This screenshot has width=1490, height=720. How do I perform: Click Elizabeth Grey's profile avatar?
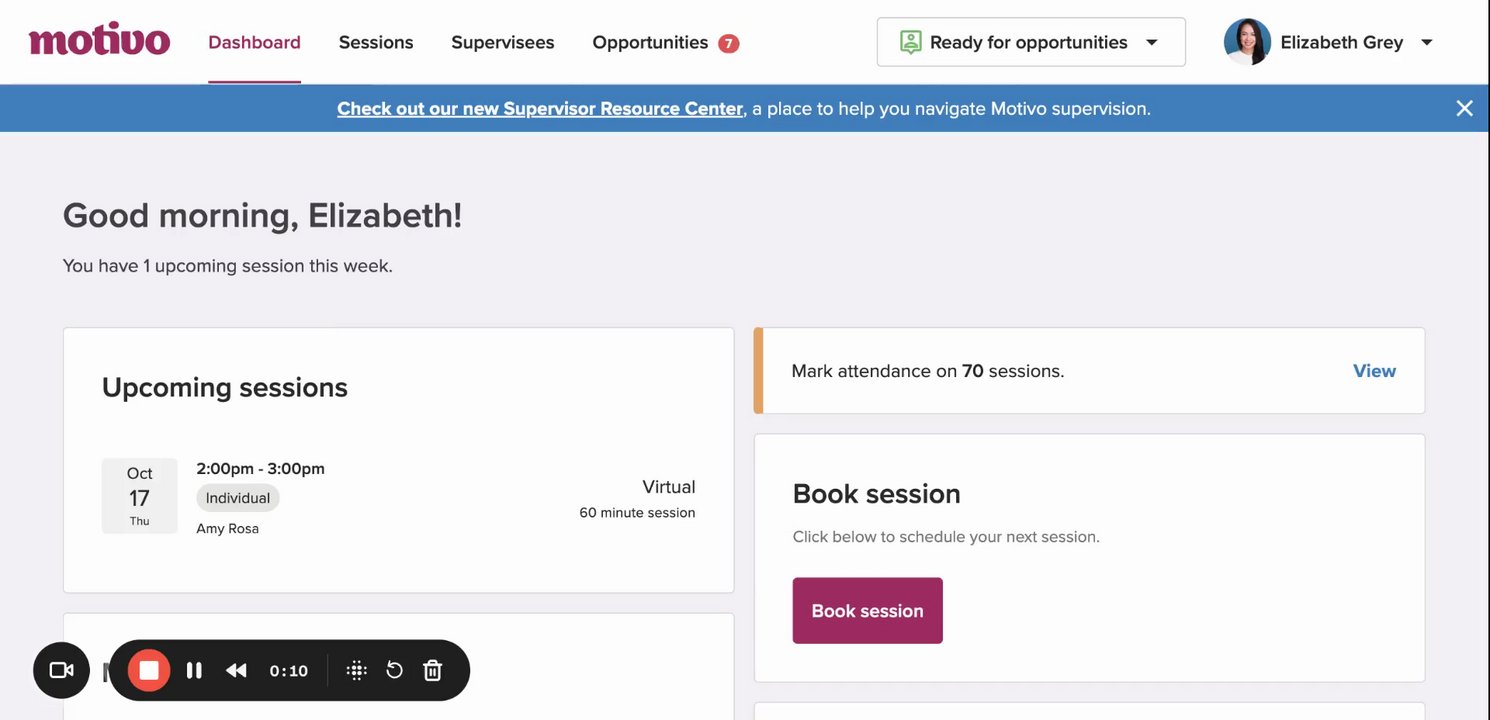[x=1247, y=42]
